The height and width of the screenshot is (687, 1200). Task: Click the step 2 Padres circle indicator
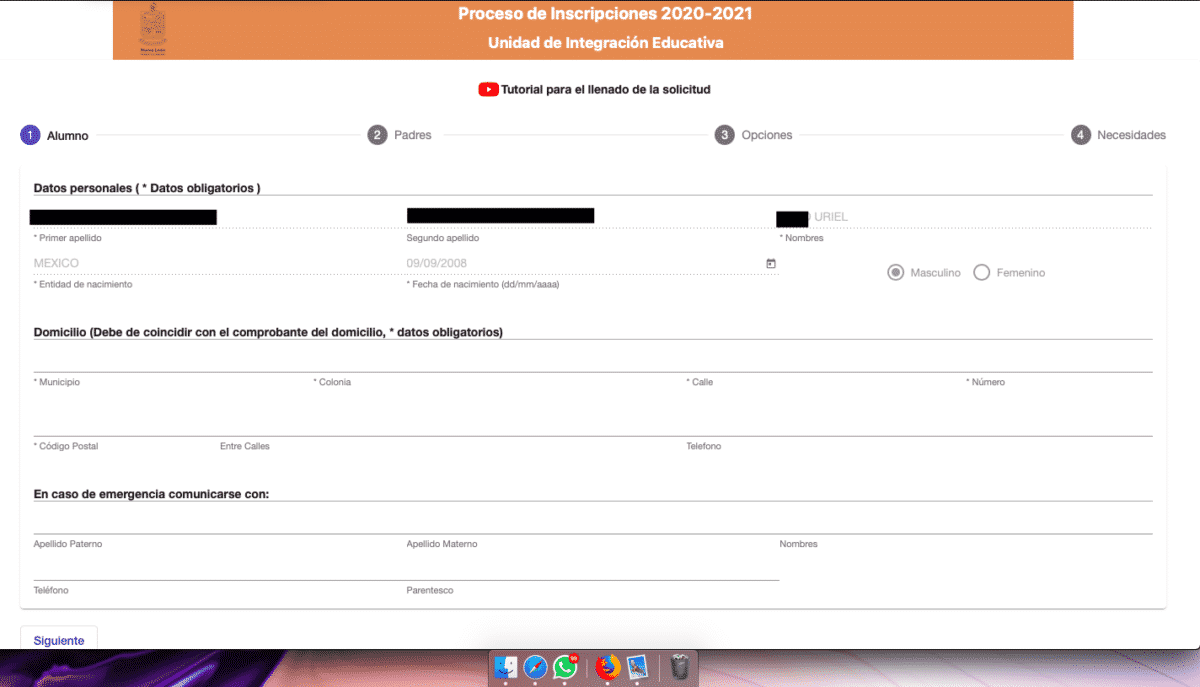[x=376, y=134]
